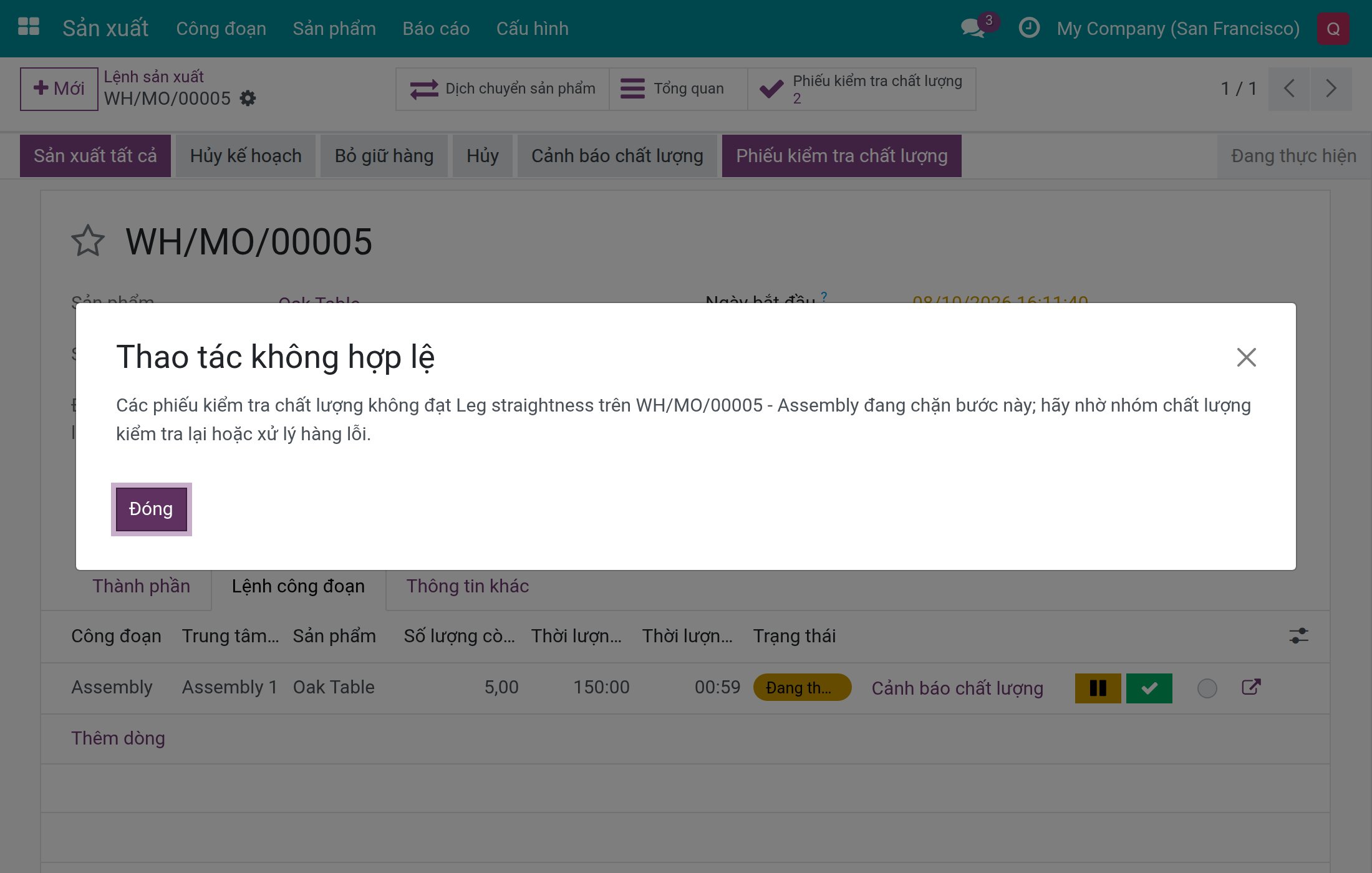The image size is (1372, 873).
Task: Open Phiếu kiểm tra chất lượng 2 stat button
Action: pos(862,89)
